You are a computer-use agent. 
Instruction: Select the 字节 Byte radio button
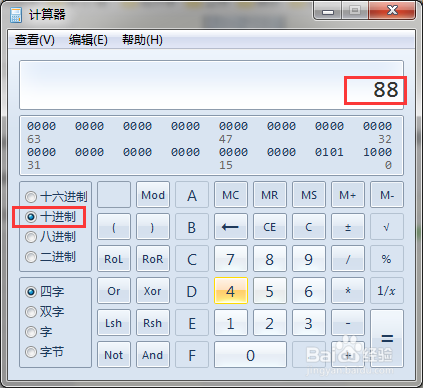tap(45, 352)
